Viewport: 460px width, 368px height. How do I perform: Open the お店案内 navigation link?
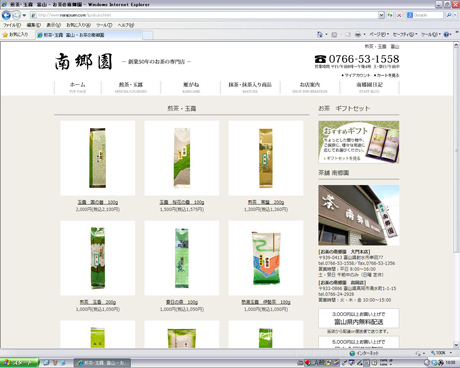310,87
